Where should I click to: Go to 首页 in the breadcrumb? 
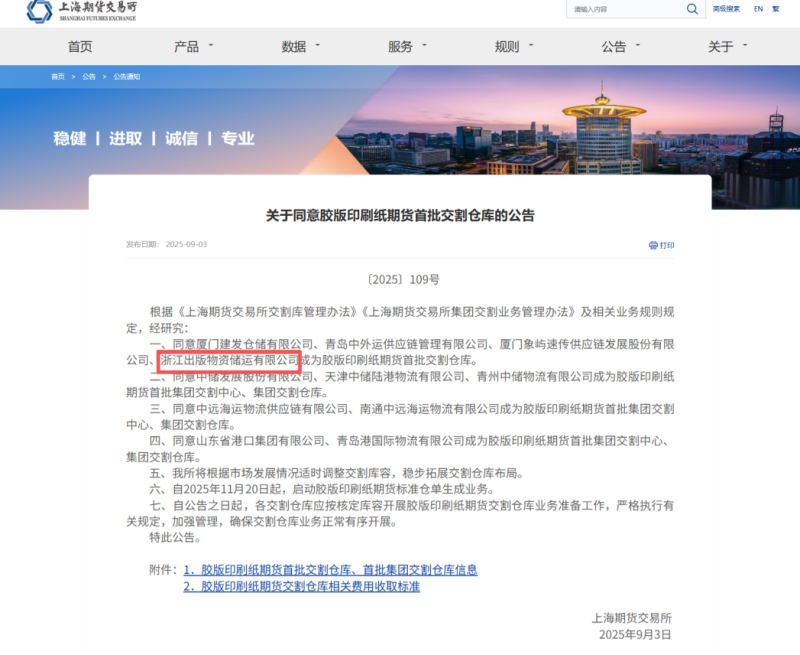tap(59, 77)
